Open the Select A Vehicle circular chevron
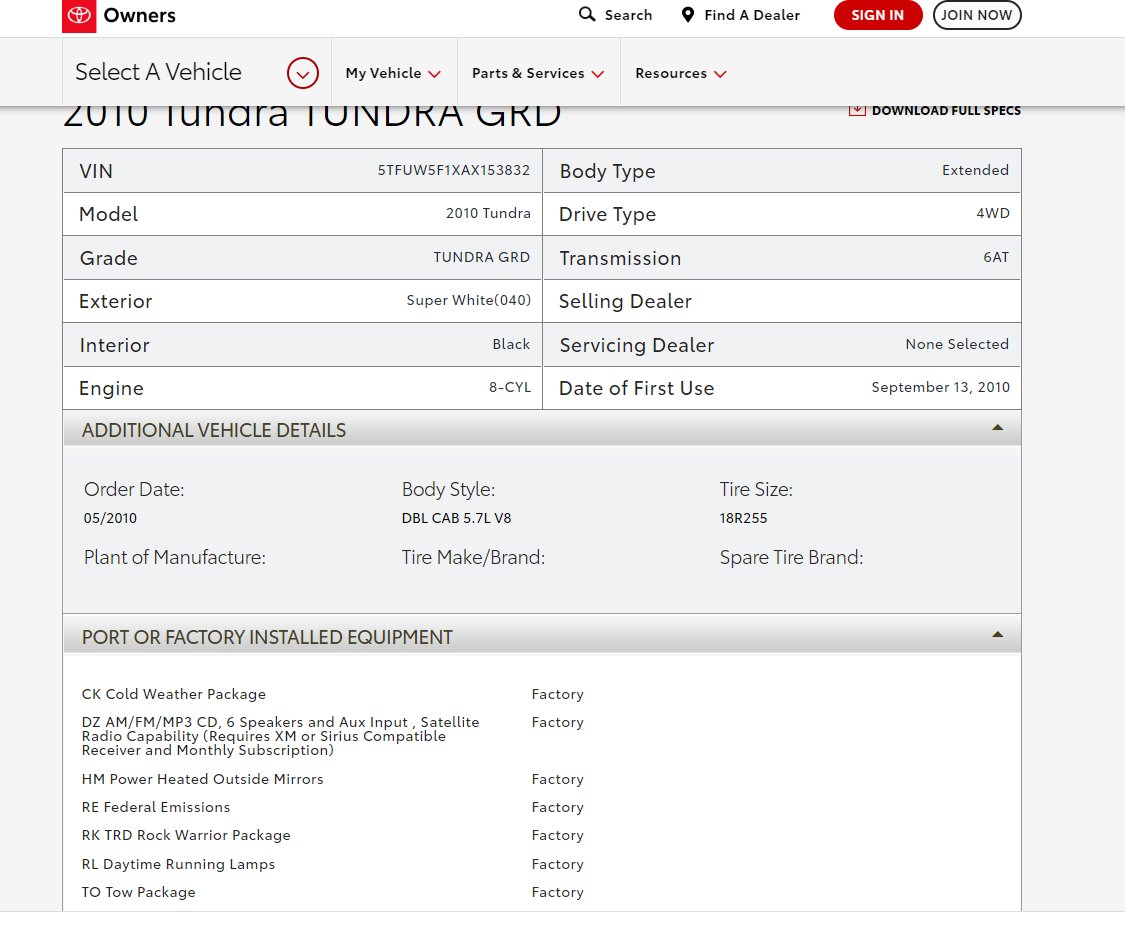Screen dimensions: 1125x931 (x=303, y=73)
